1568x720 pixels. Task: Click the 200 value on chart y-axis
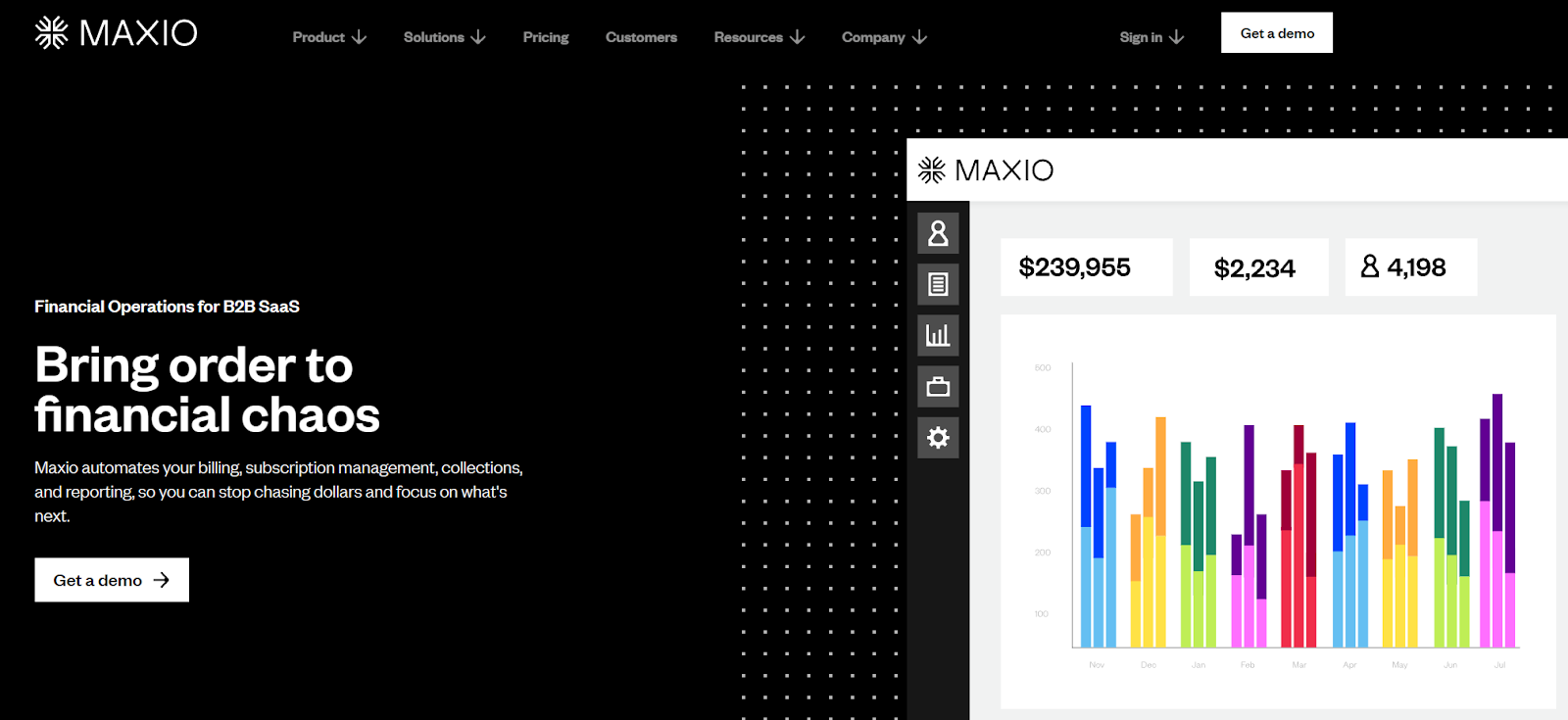[x=1043, y=552]
